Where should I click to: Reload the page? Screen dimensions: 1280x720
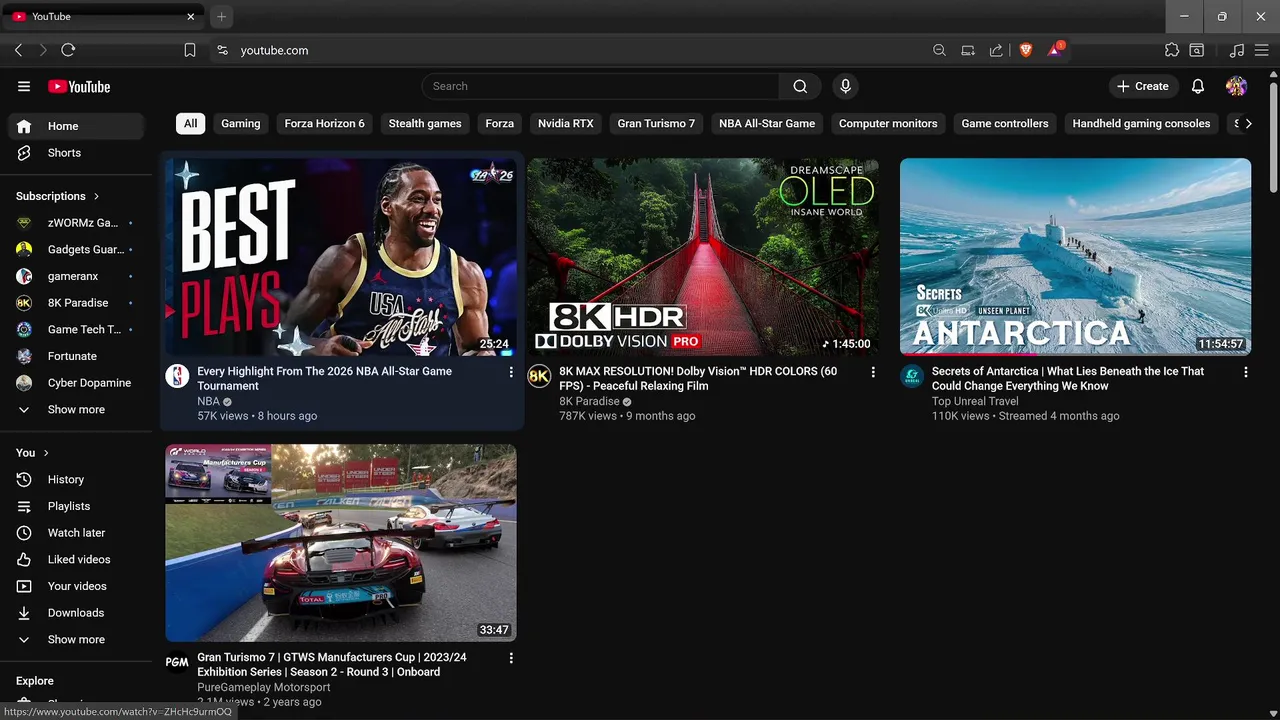68,50
